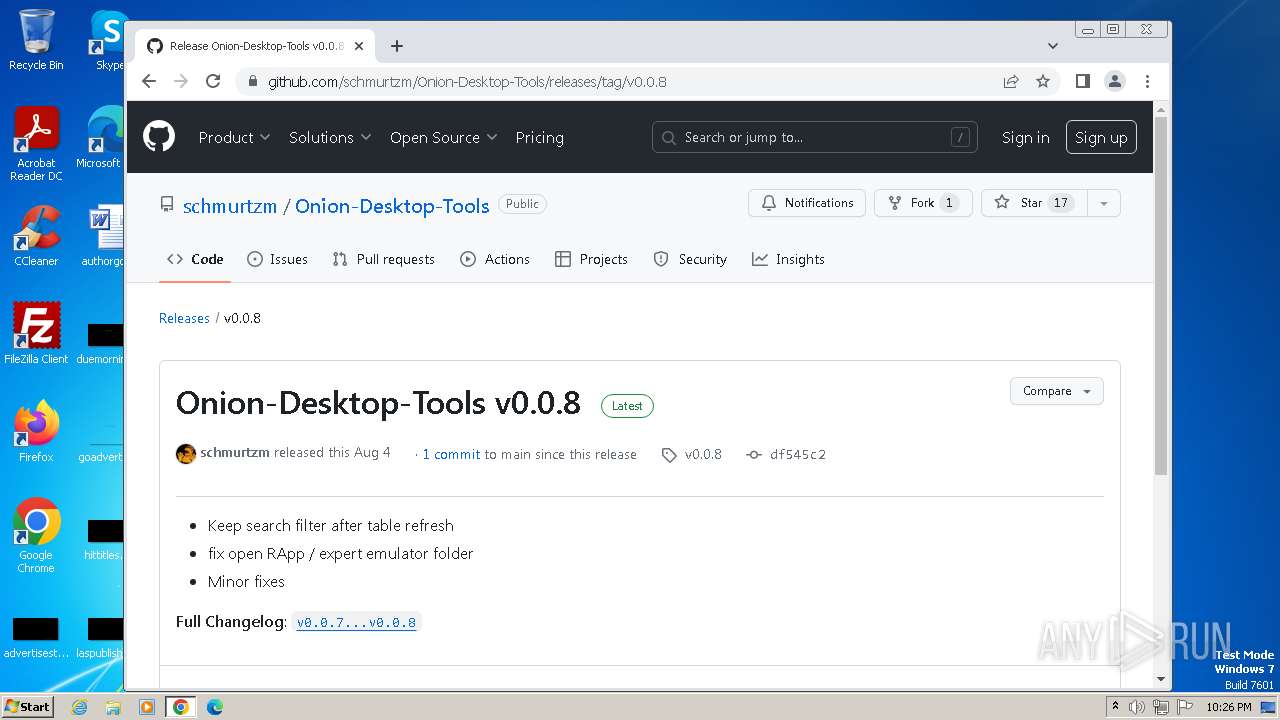Click the page vertical scrollbar thumb
The height and width of the screenshot is (720, 1280).
1161,295
